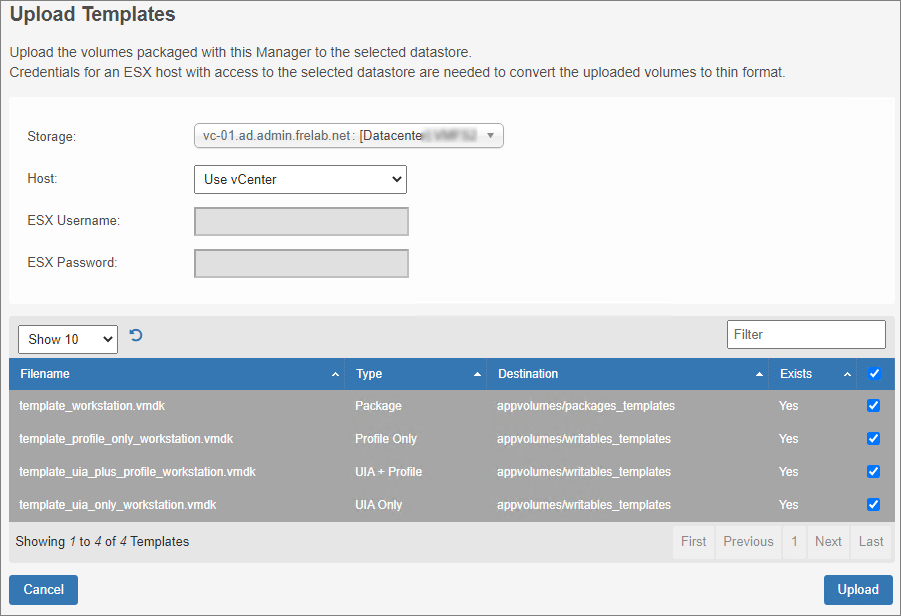Sort by Exists column arrow
Screen dimensions: 901x616
847,374
